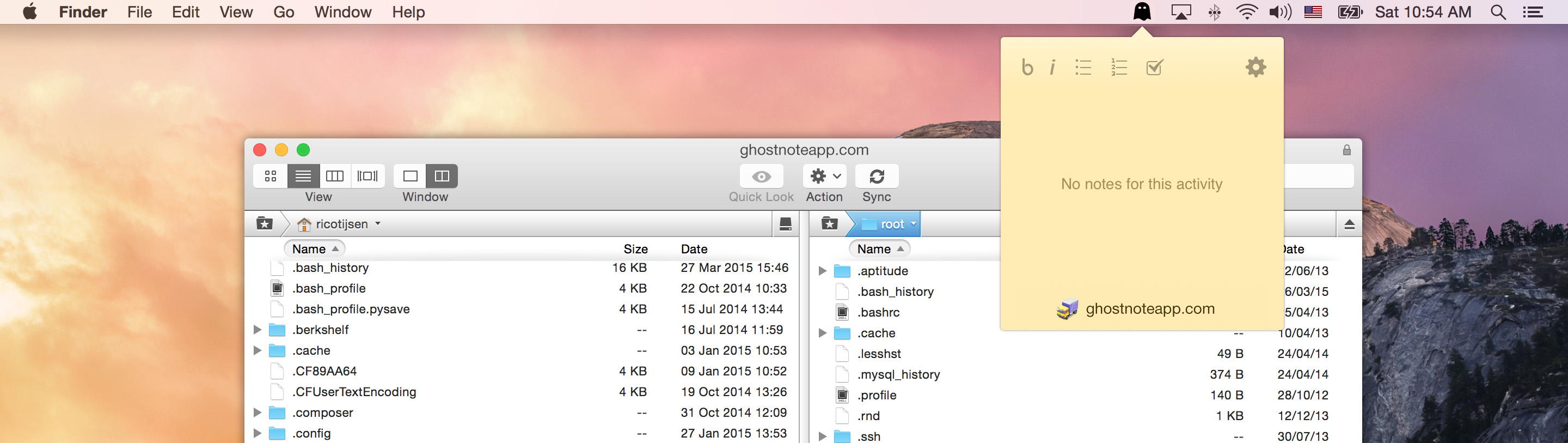The width and height of the screenshot is (1568, 443).
Task: Enable single-pane window layout
Action: pos(411,177)
